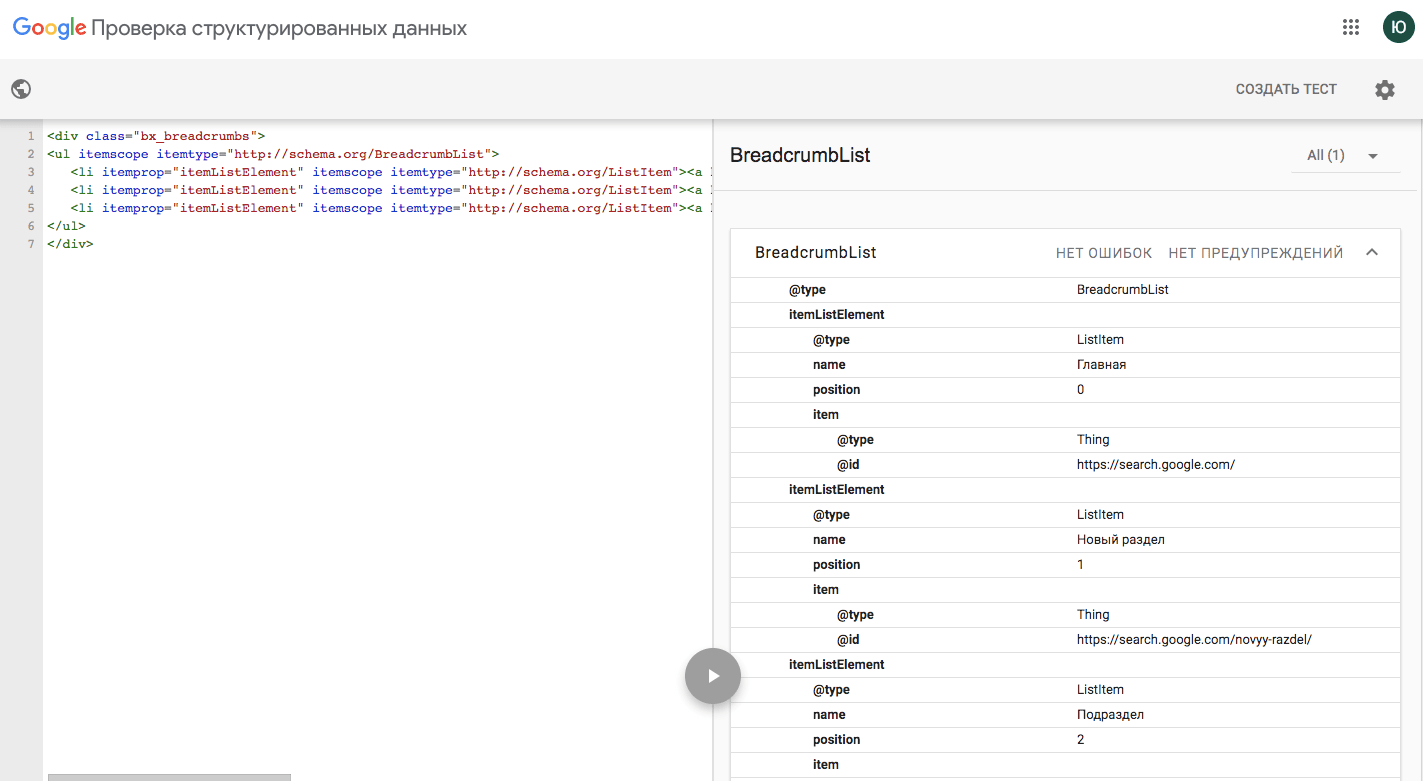Open the Google apps grid menu

pyautogui.click(x=1351, y=28)
